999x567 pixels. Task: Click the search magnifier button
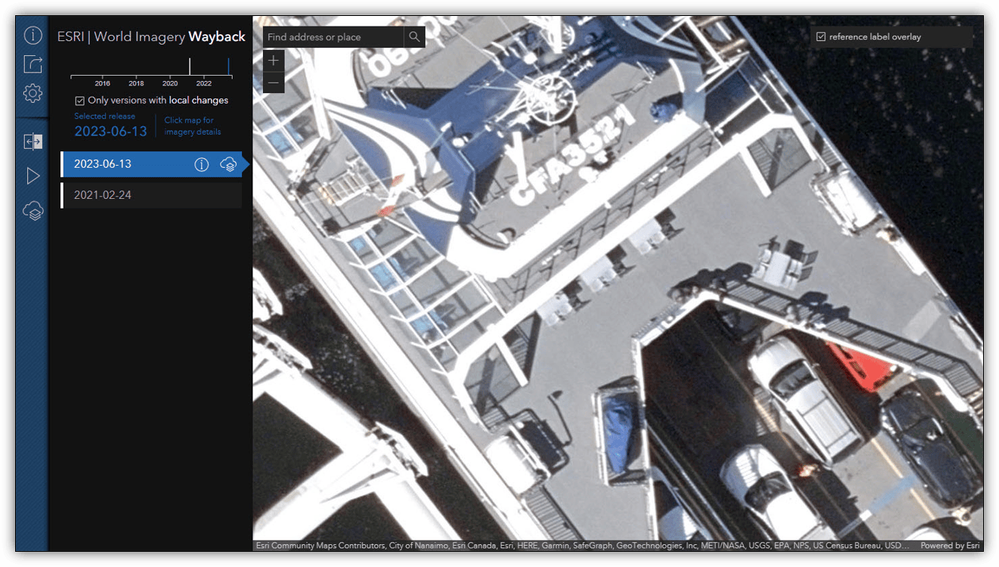point(414,37)
